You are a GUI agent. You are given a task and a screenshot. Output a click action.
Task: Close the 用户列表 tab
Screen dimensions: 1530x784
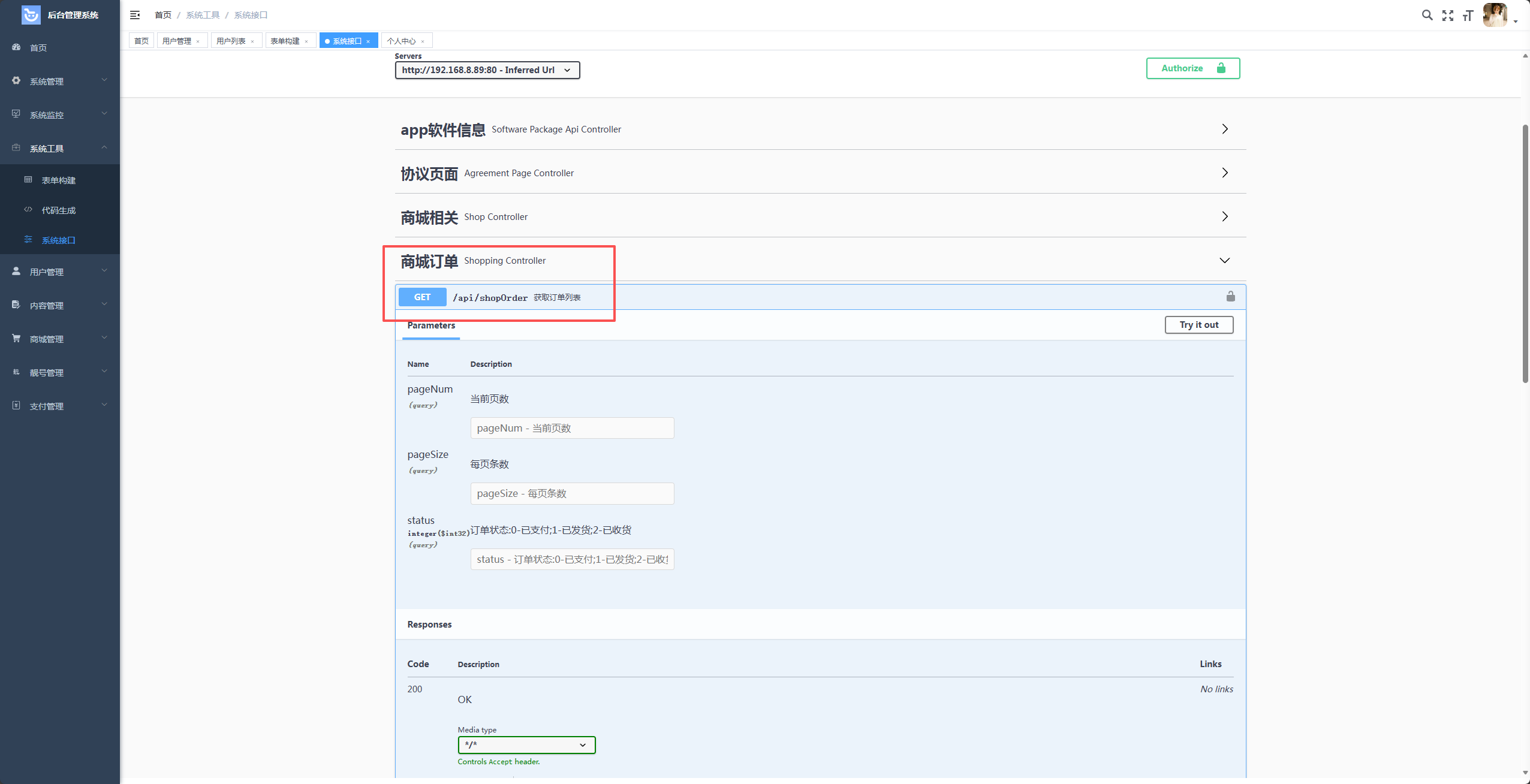click(x=252, y=41)
